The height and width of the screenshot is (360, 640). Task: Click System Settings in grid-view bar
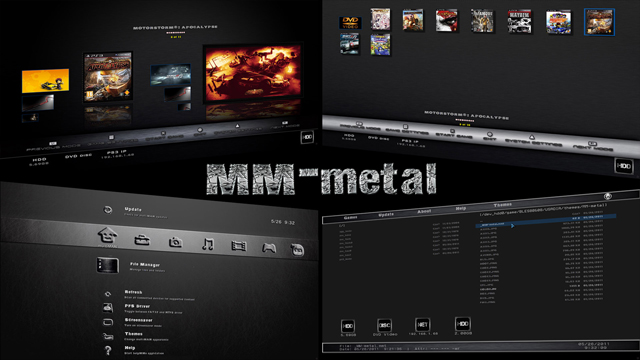(x=533, y=142)
